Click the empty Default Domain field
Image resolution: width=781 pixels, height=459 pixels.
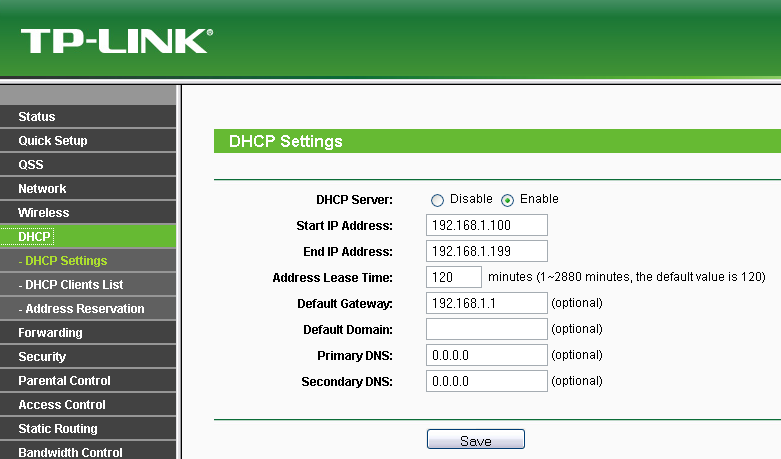[x=487, y=329]
